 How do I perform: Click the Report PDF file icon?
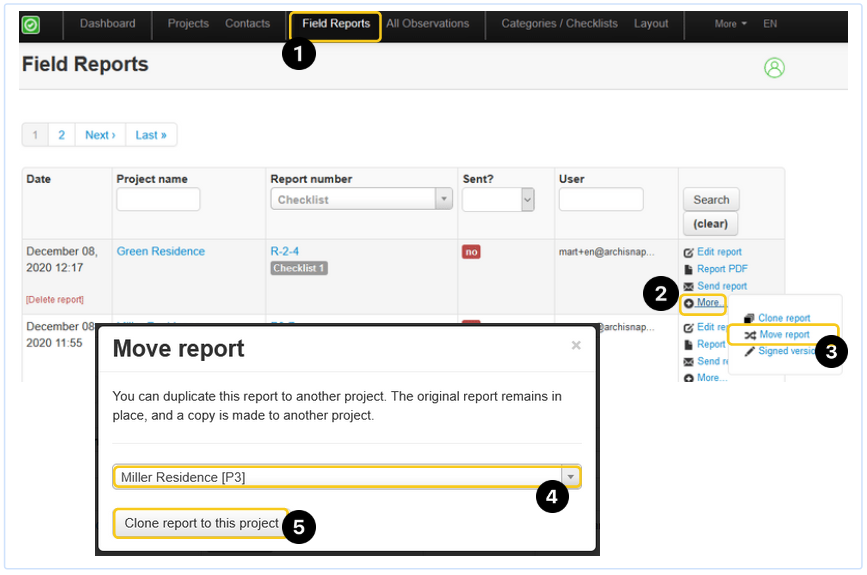click(688, 270)
